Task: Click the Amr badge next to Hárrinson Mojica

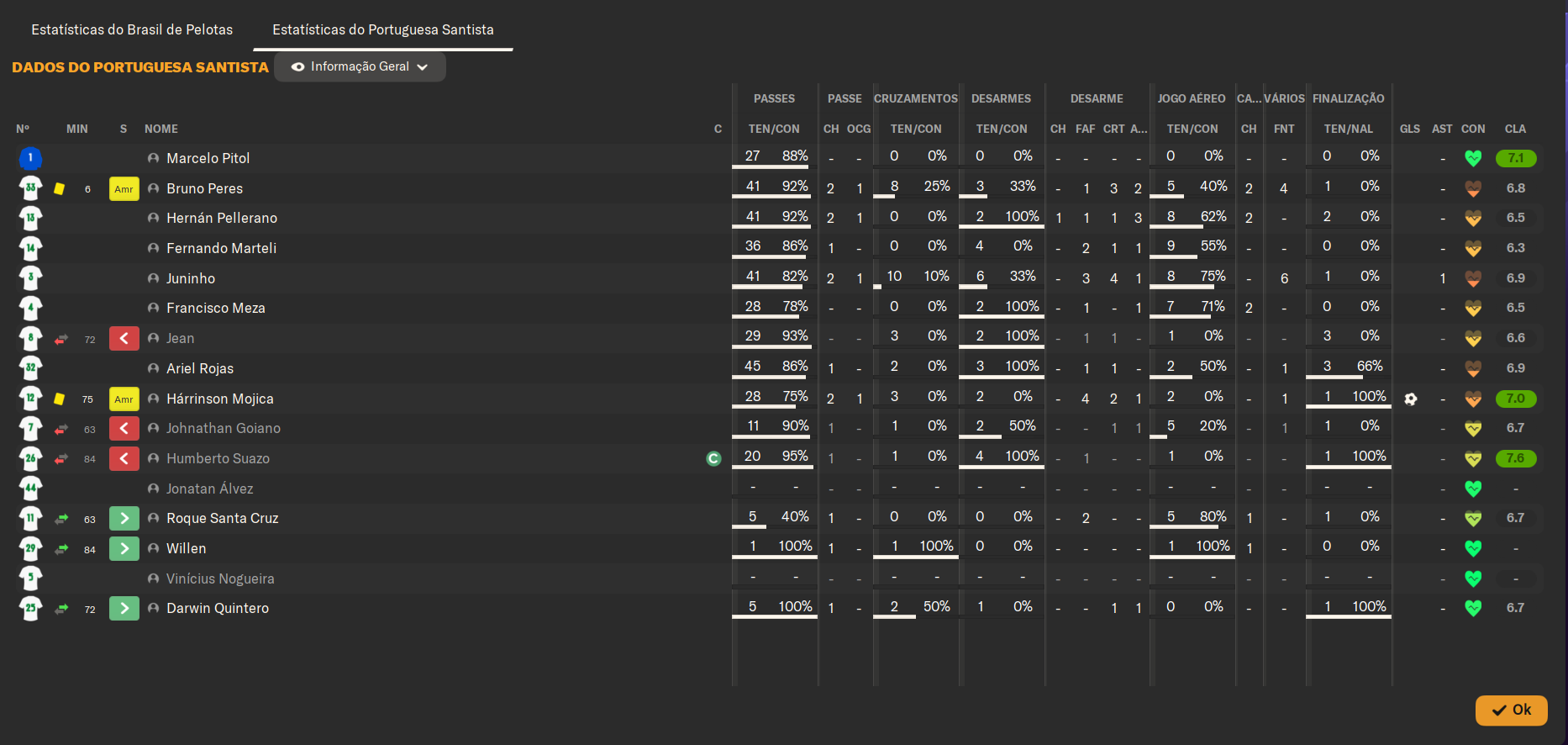Action: click(124, 399)
